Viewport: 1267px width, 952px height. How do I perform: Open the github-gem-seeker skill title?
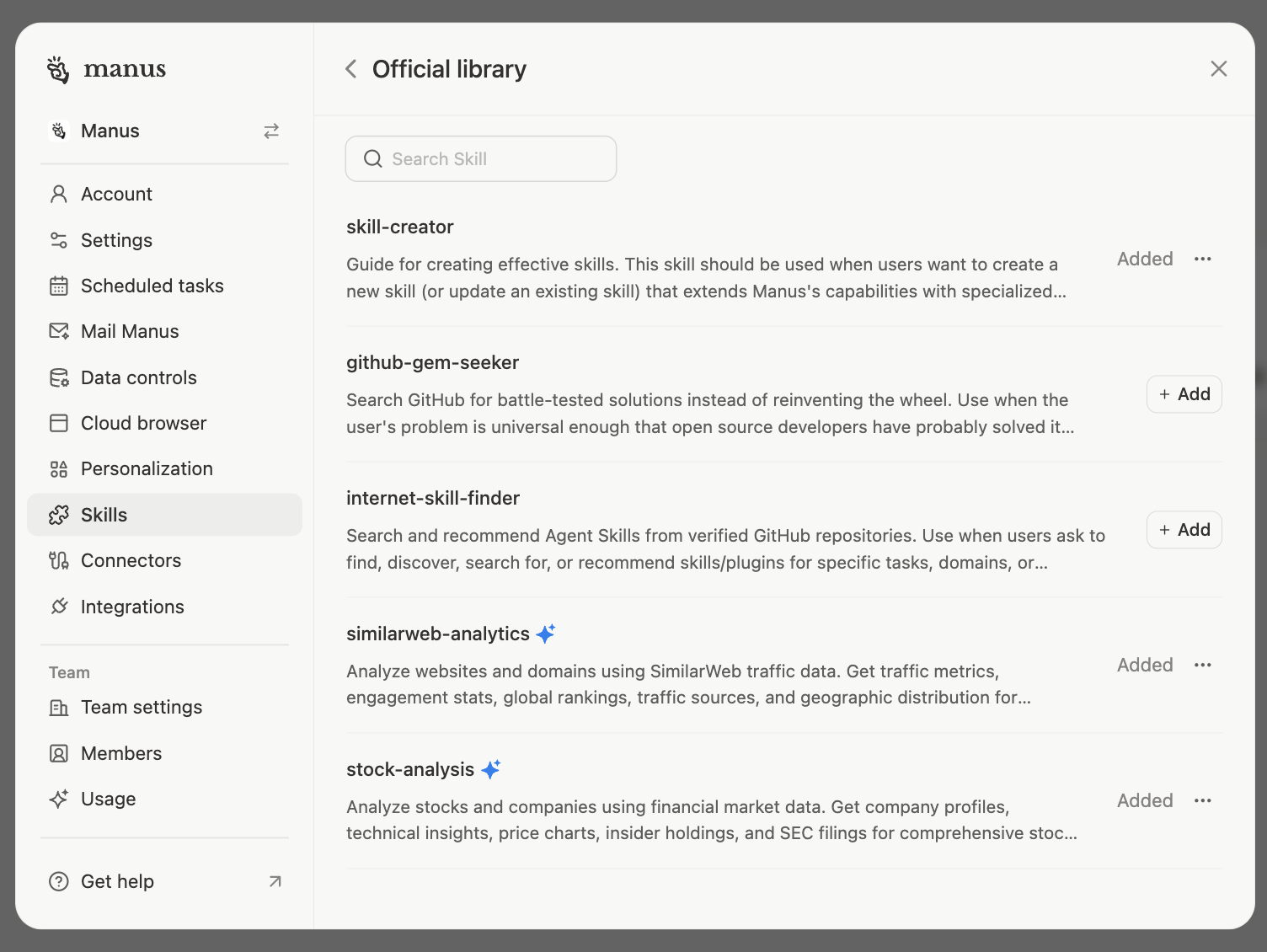pyautogui.click(x=432, y=363)
